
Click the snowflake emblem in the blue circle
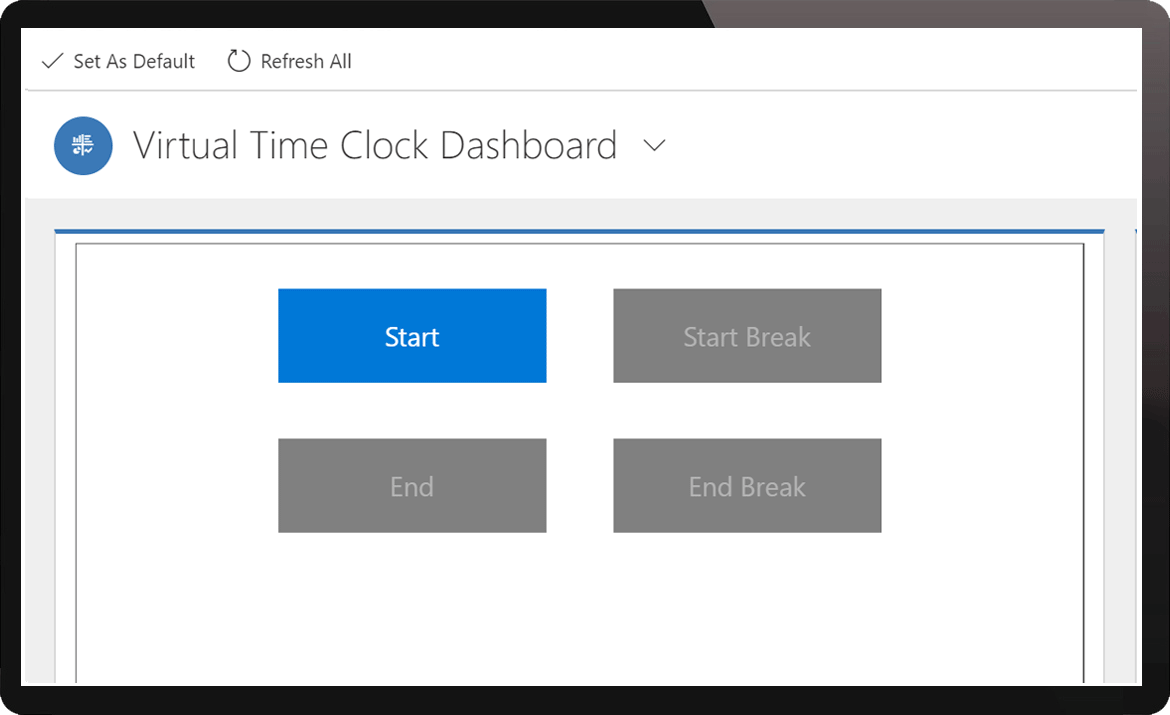click(83, 145)
